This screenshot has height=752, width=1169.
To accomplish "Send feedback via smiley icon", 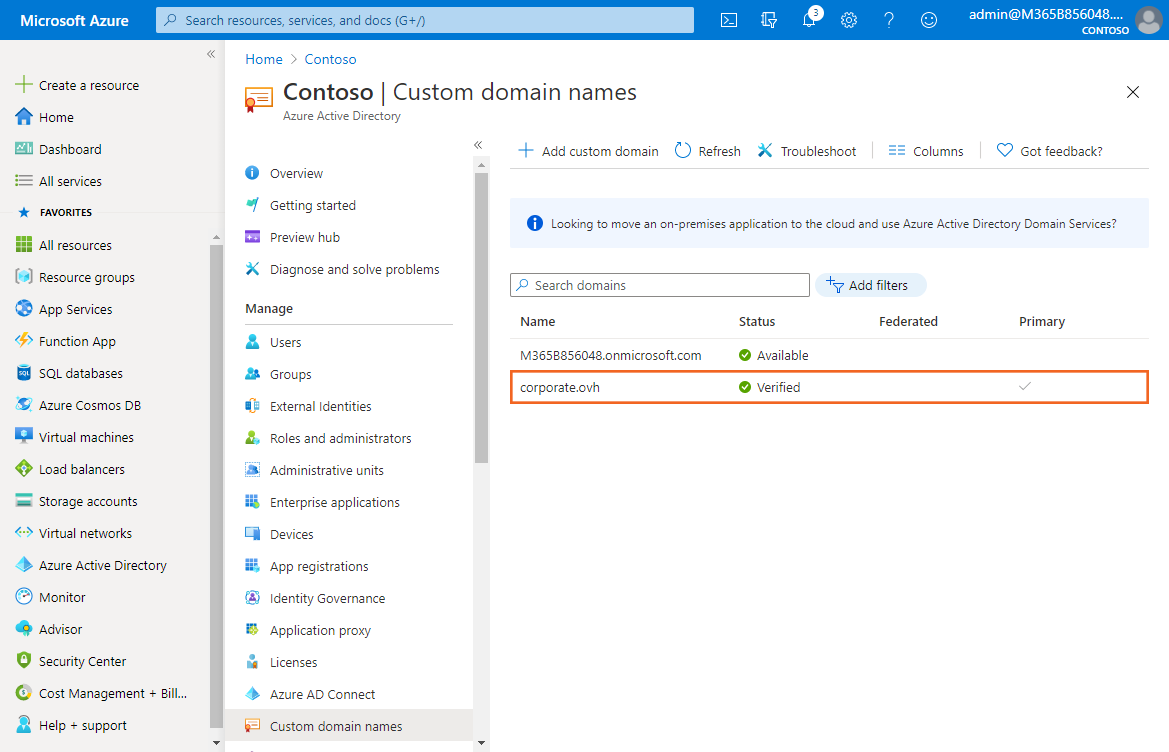I will pyautogui.click(x=929, y=20).
